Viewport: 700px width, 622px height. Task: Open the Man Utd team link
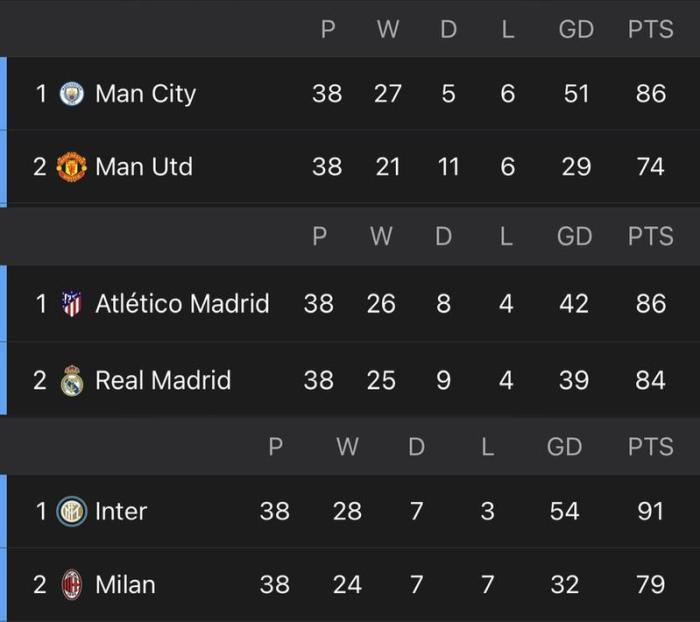pyautogui.click(x=144, y=166)
